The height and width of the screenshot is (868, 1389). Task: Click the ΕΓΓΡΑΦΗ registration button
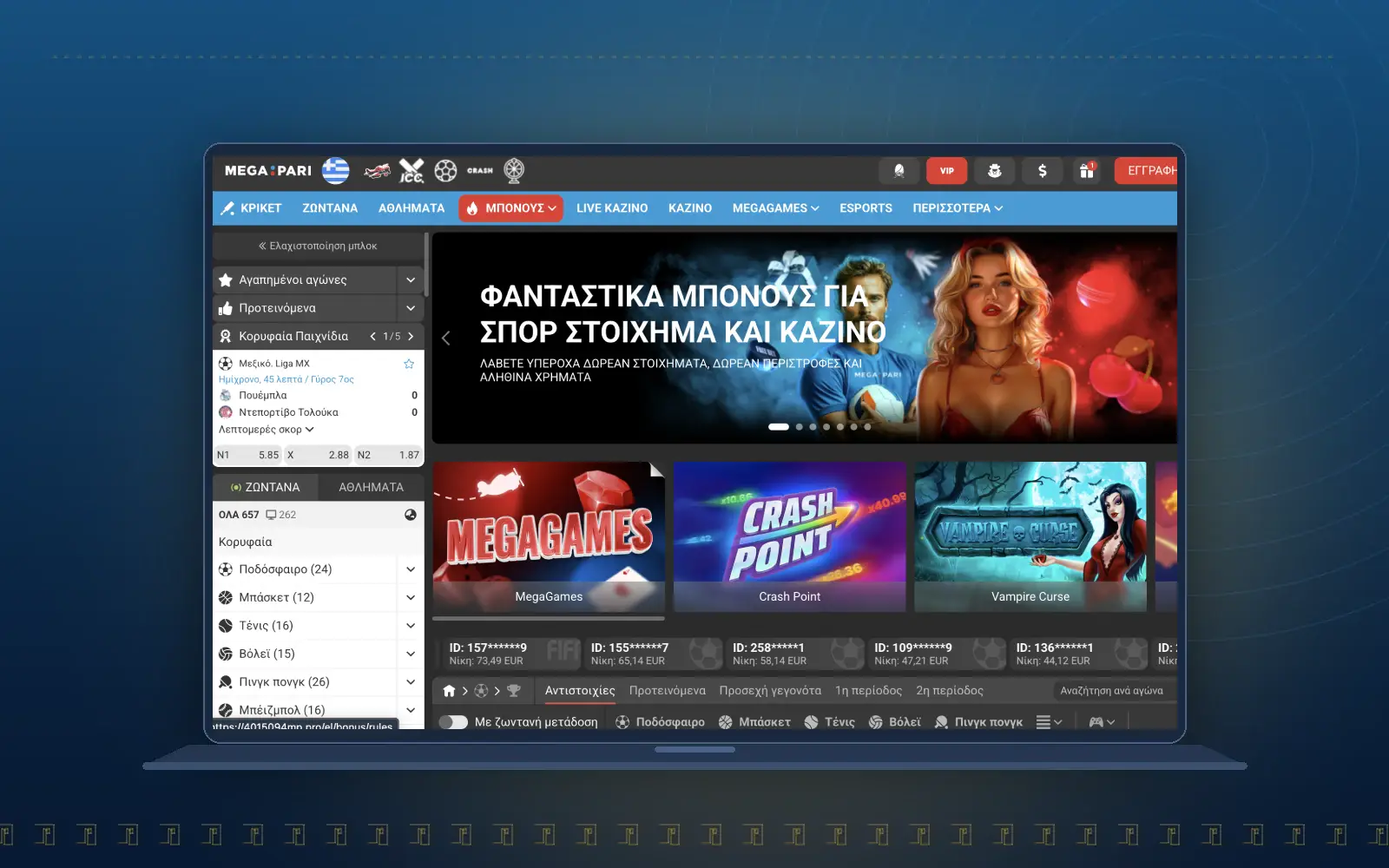pyautogui.click(x=1146, y=171)
